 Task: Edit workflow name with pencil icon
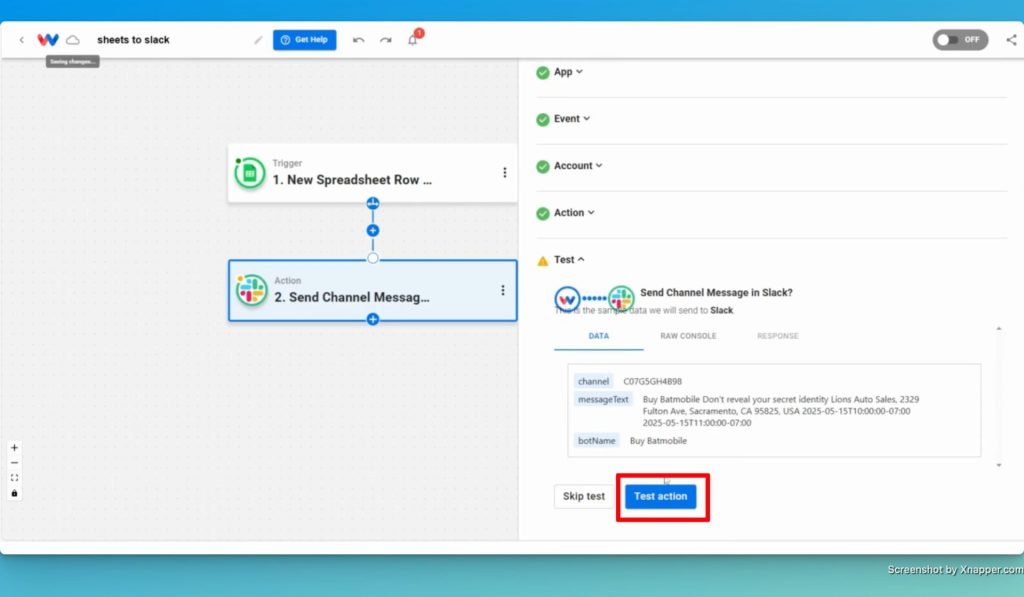[259, 40]
